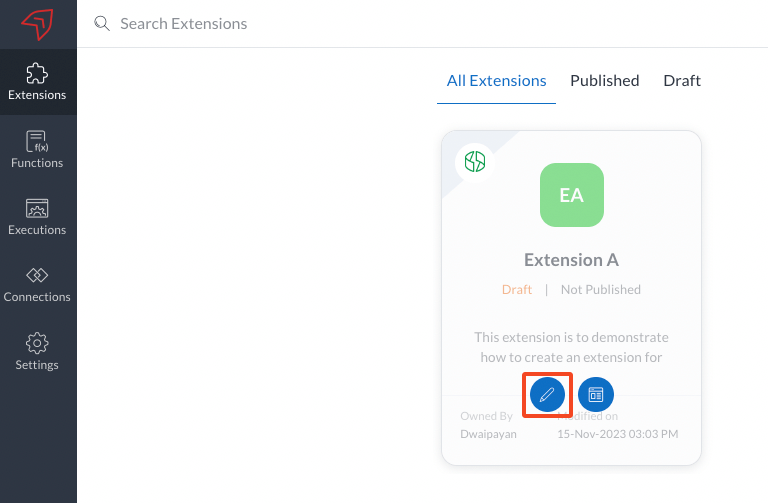This screenshot has height=503, width=768.
Task: Click the Not Published status label
Action: click(600, 290)
